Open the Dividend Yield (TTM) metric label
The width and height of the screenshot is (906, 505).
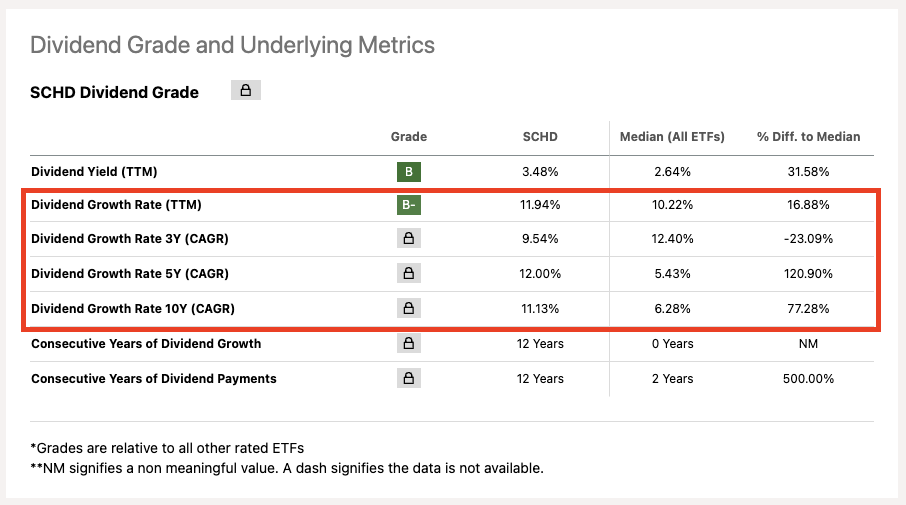coord(94,172)
